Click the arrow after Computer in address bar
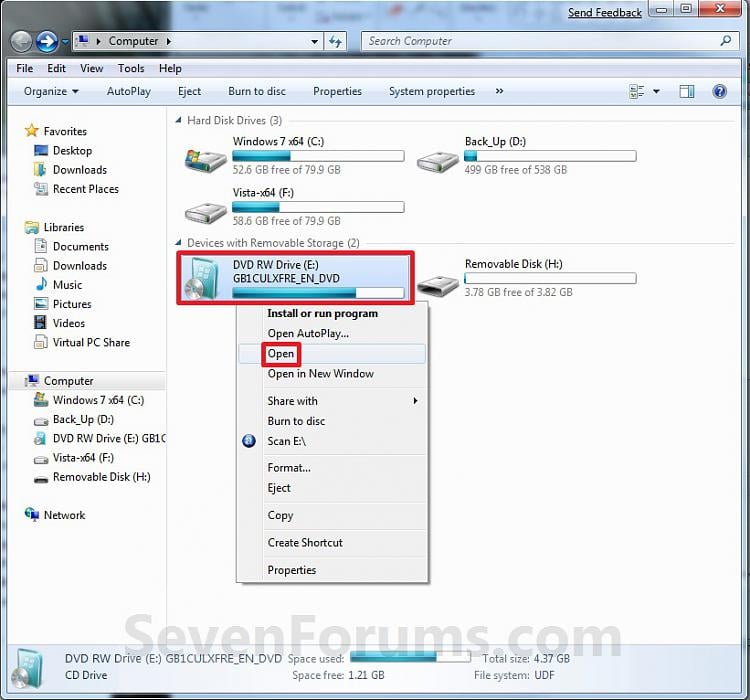 [x=168, y=42]
